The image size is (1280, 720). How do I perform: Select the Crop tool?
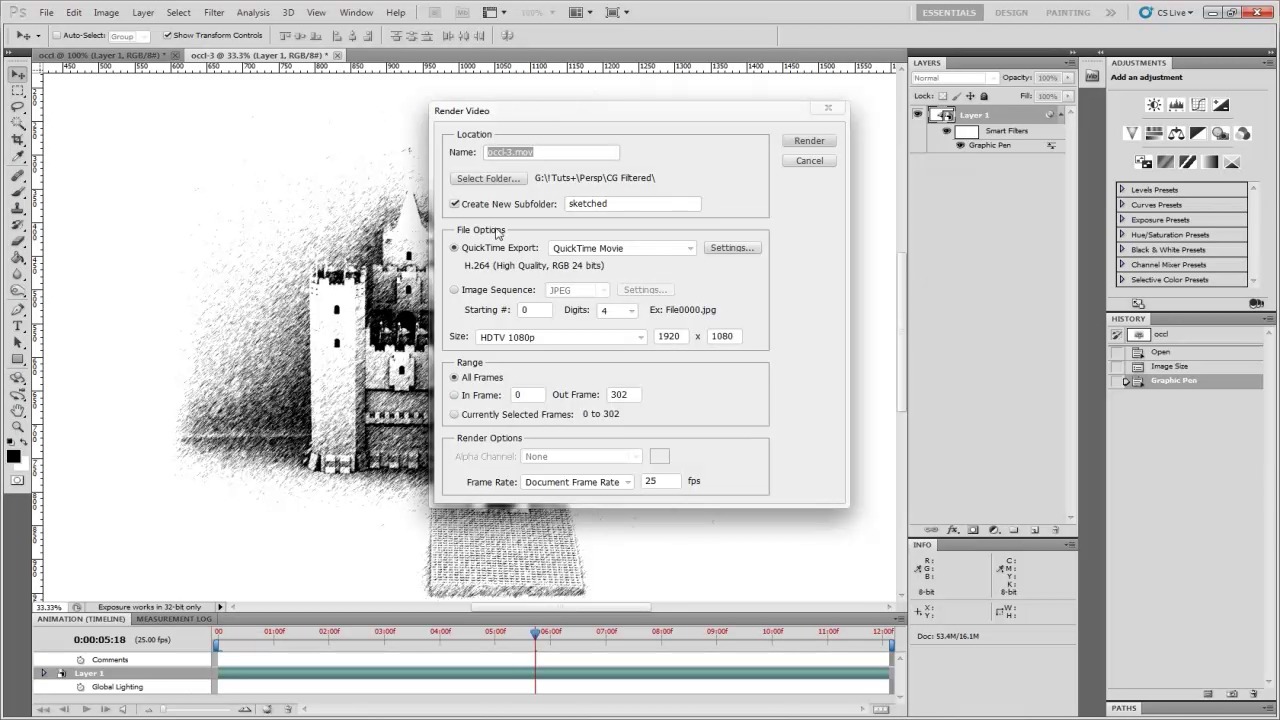click(x=18, y=141)
